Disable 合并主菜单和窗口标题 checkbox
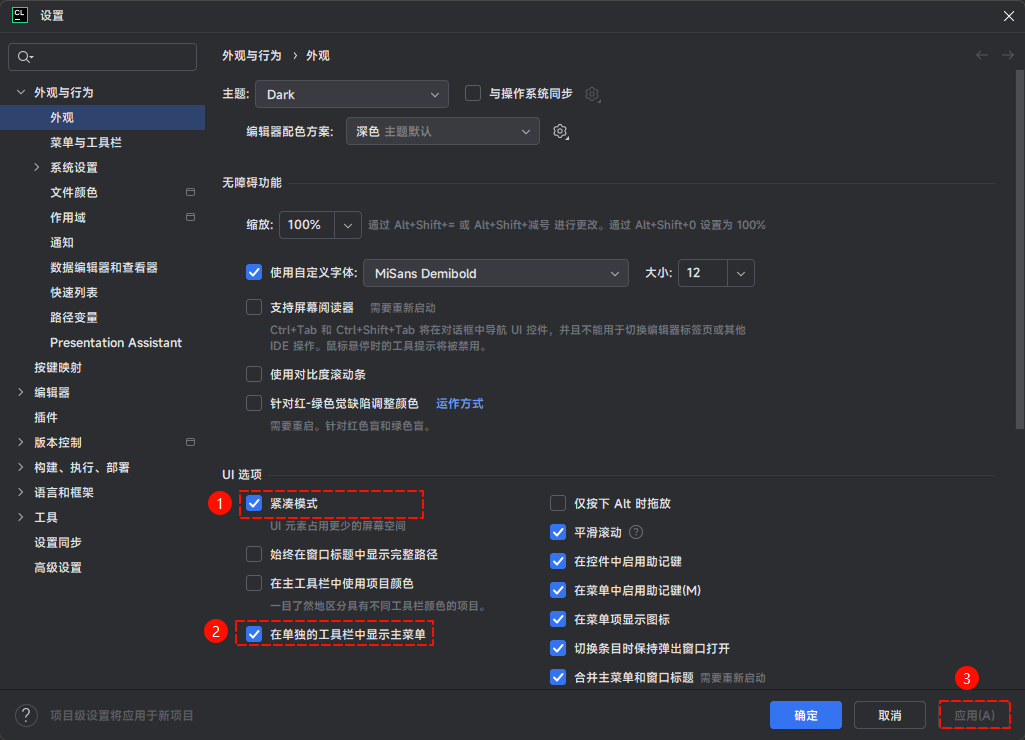The image size is (1025, 740). [558, 677]
